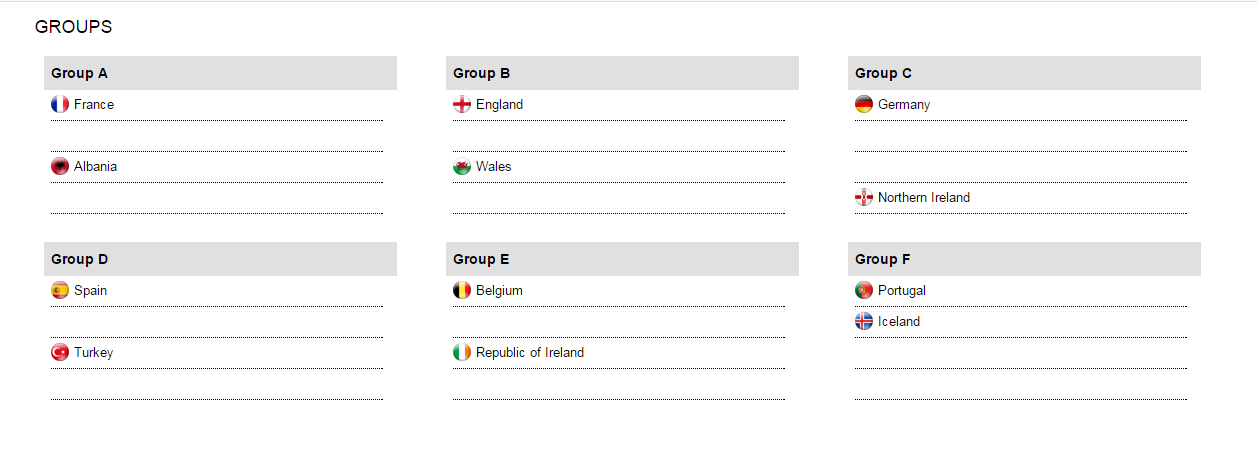Click the Wales flag icon
1257x449 pixels.
(x=462, y=166)
